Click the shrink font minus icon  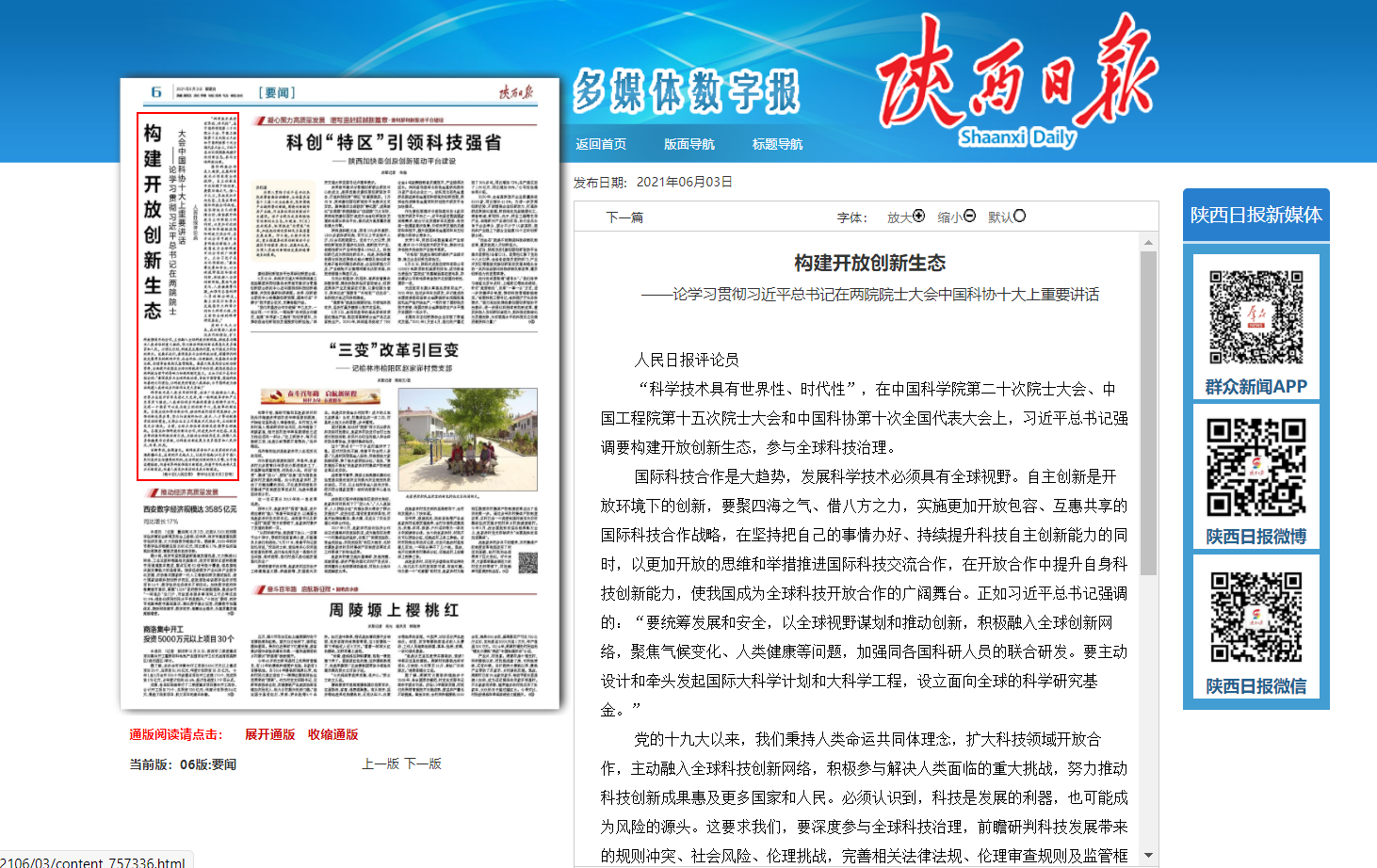click(x=970, y=216)
